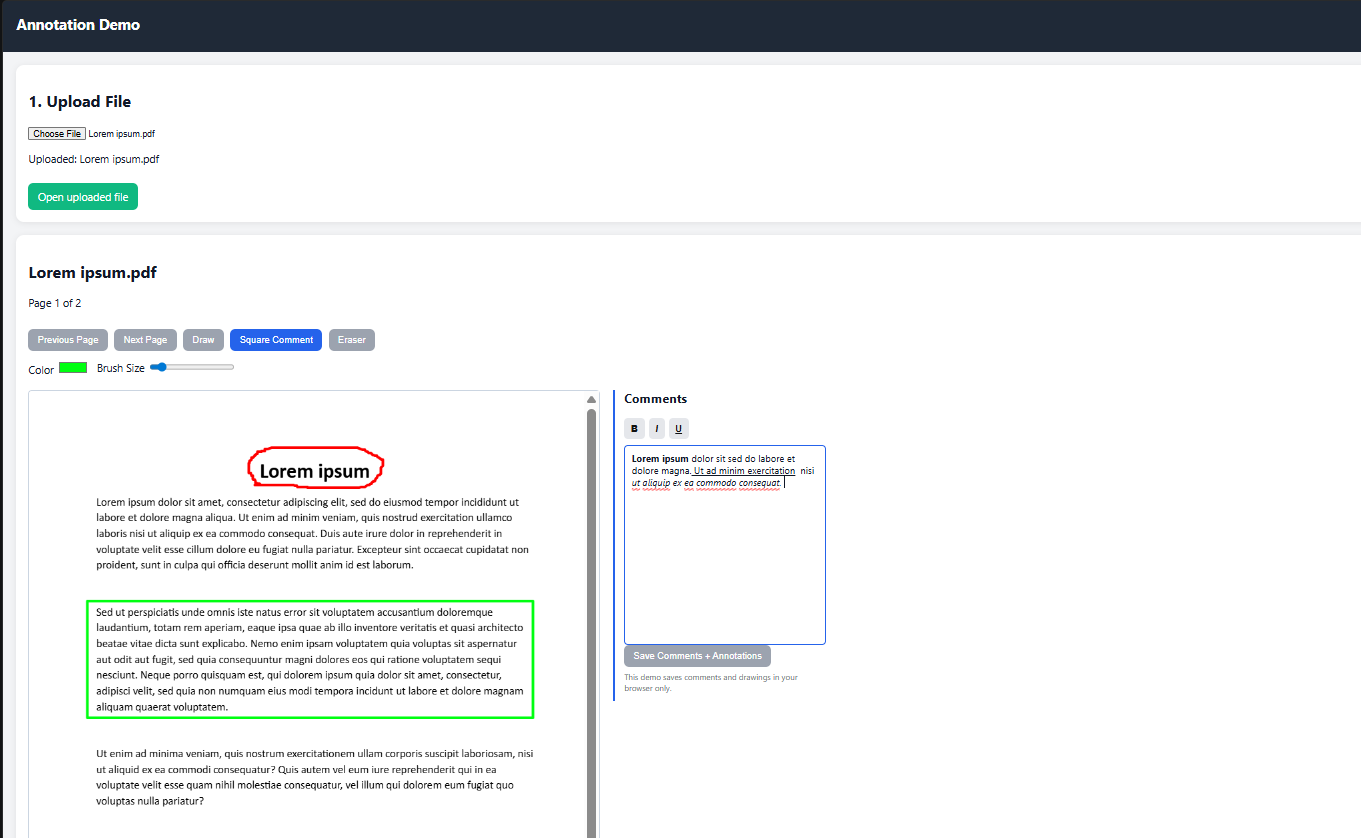The image size is (1361, 838).
Task: Click the circled Lorem ipsum title
Action: click(x=315, y=471)
